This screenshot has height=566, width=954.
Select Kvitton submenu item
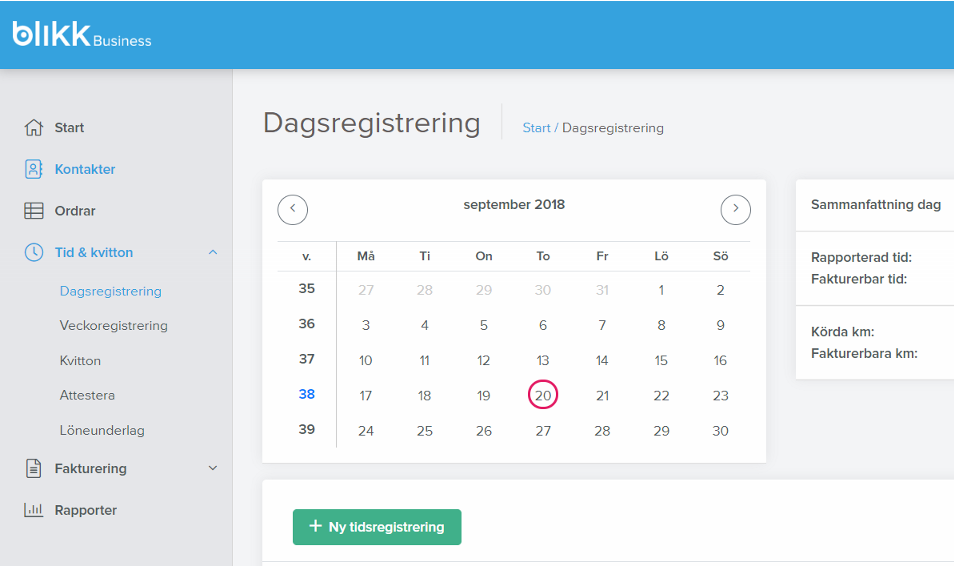coord(80,360)
